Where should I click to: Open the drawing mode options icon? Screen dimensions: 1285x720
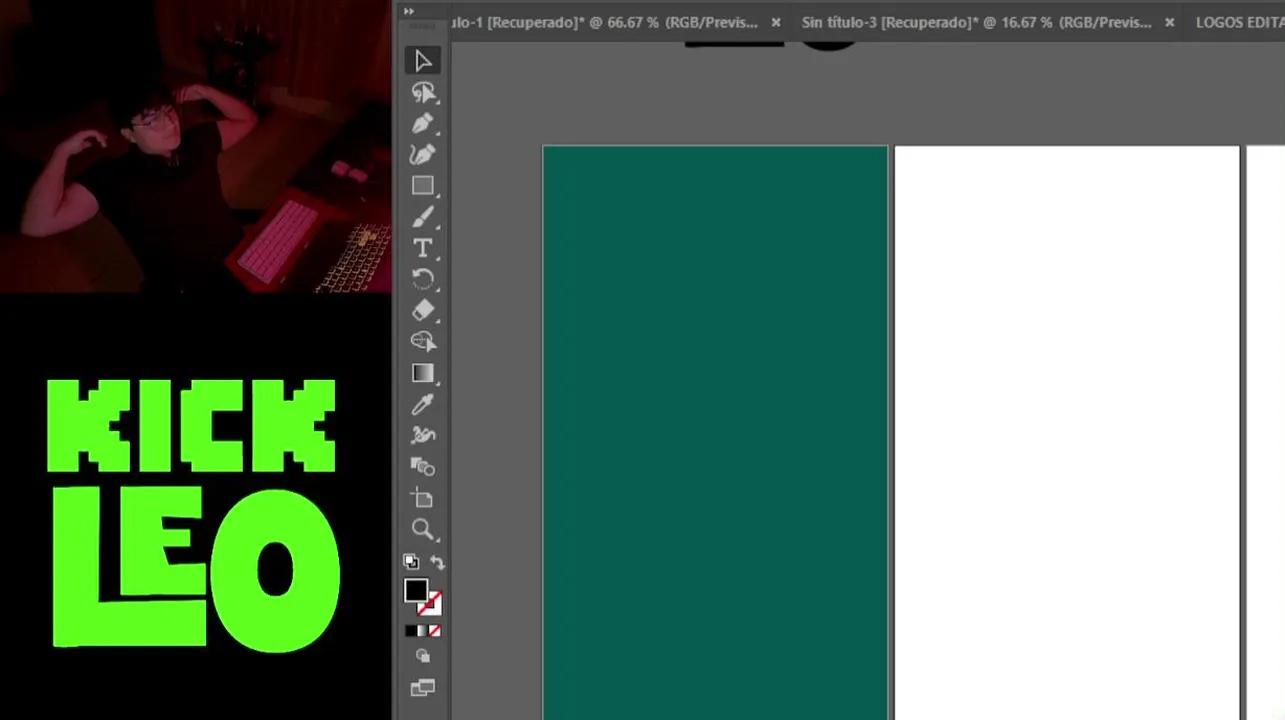click(423, 656)
